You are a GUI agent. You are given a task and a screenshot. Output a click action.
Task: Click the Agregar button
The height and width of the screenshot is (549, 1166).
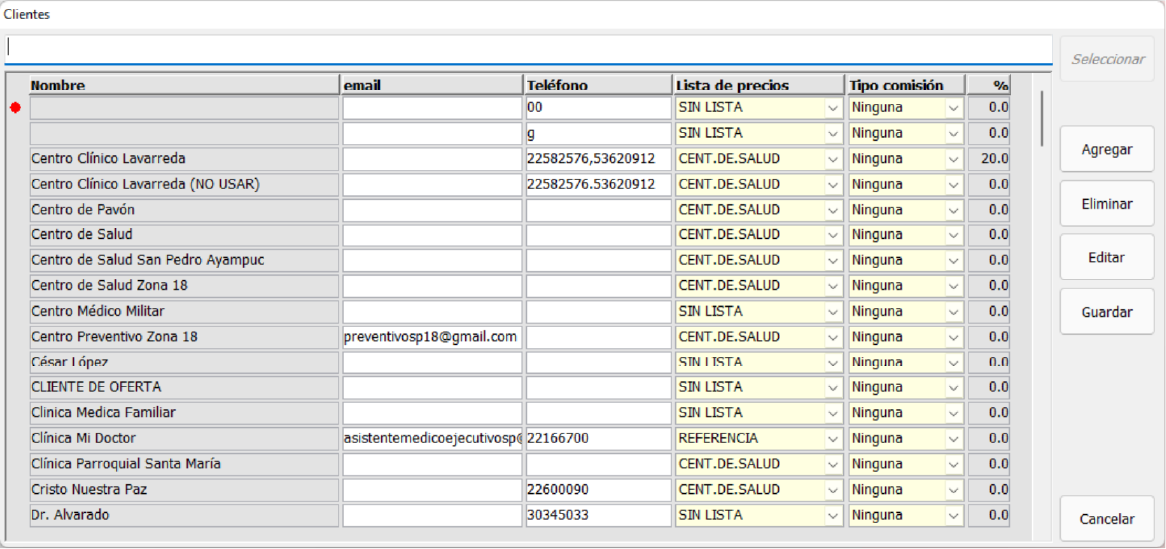coord(1107,150)
